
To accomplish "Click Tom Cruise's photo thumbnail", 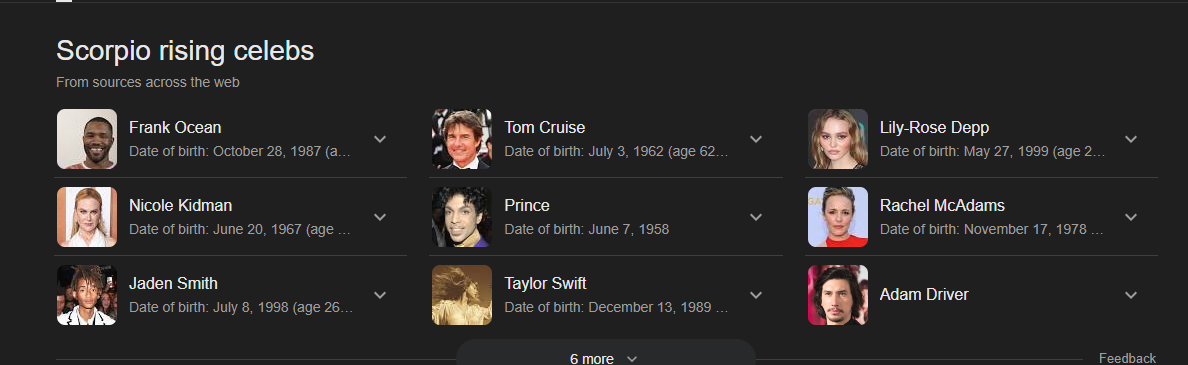I will 462,139.
